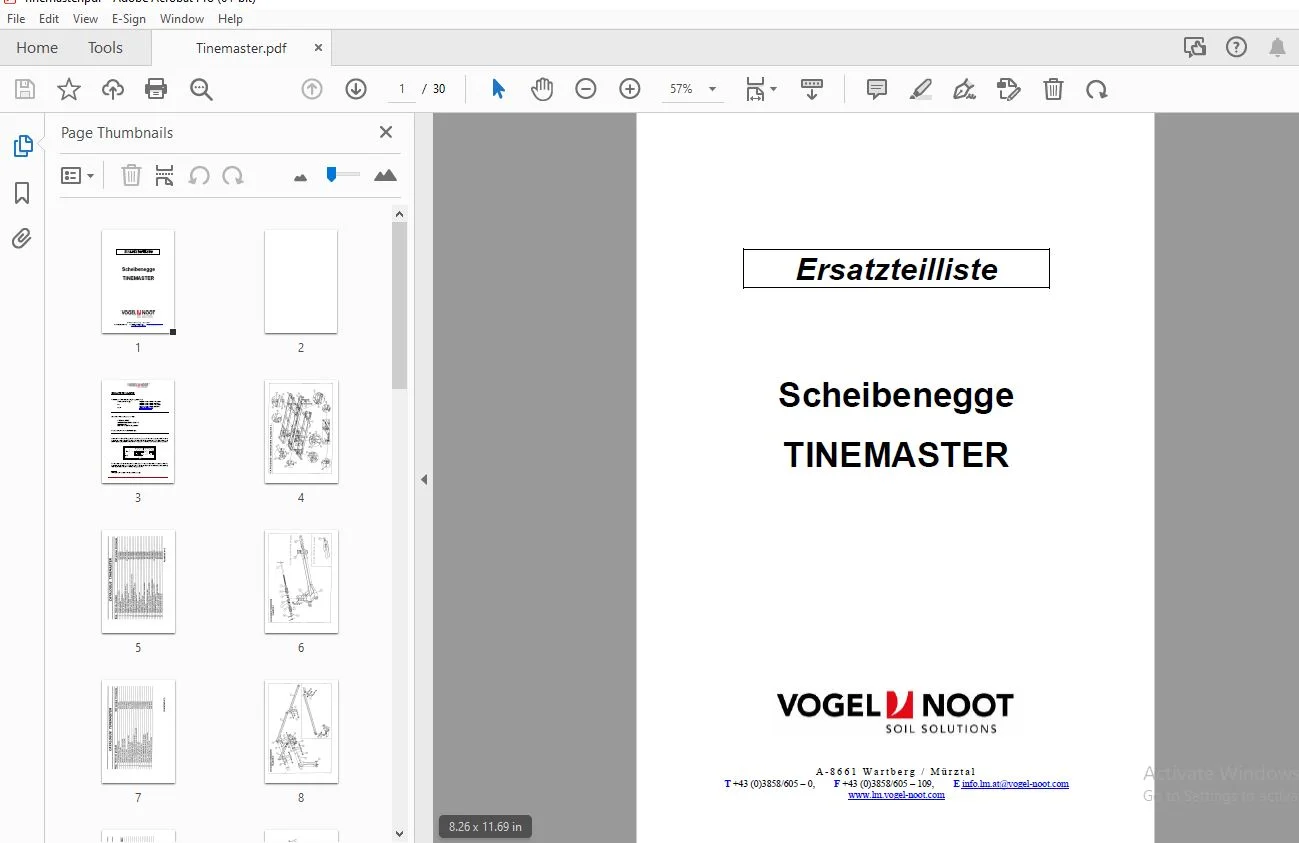The height and width of the screenshot is (843, 1299).
Task: Rotate page with toolbar rotate icon
Action: [x=1097, y=89]
